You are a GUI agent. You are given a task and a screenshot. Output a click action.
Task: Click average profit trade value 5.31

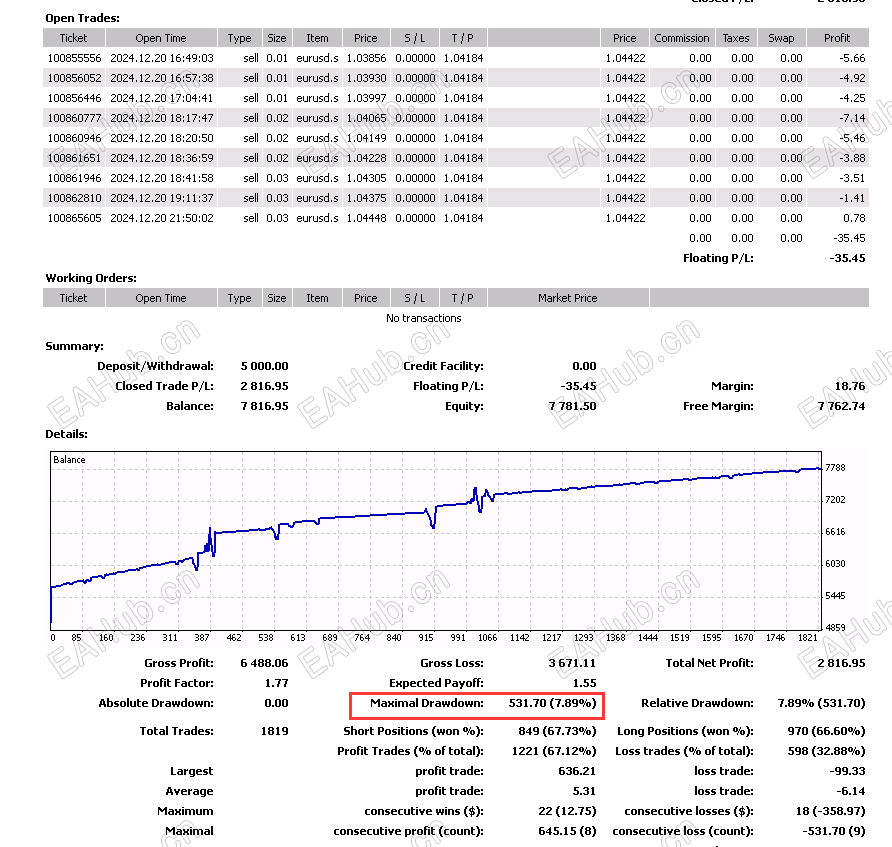(x=584, y=791)
